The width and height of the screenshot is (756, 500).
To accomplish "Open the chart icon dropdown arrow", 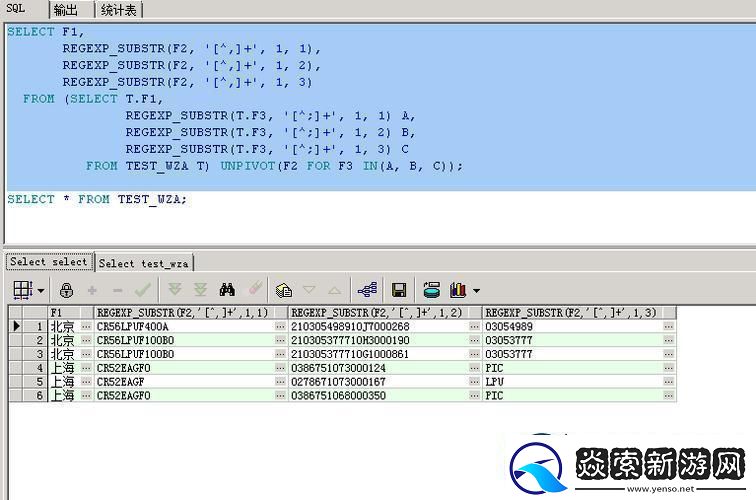I will point(476,292).
